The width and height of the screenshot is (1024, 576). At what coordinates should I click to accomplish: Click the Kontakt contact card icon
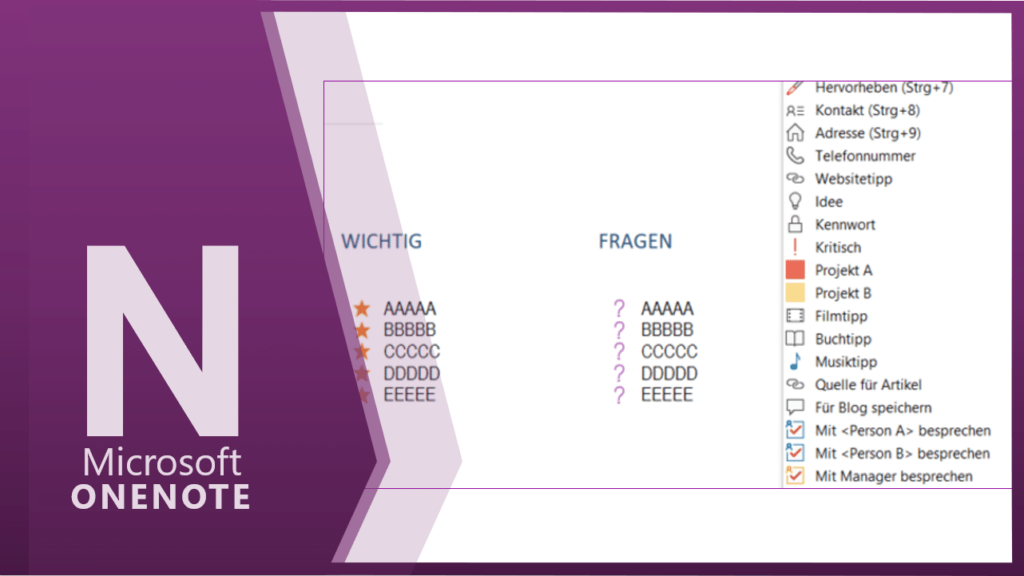coord(795,110)
